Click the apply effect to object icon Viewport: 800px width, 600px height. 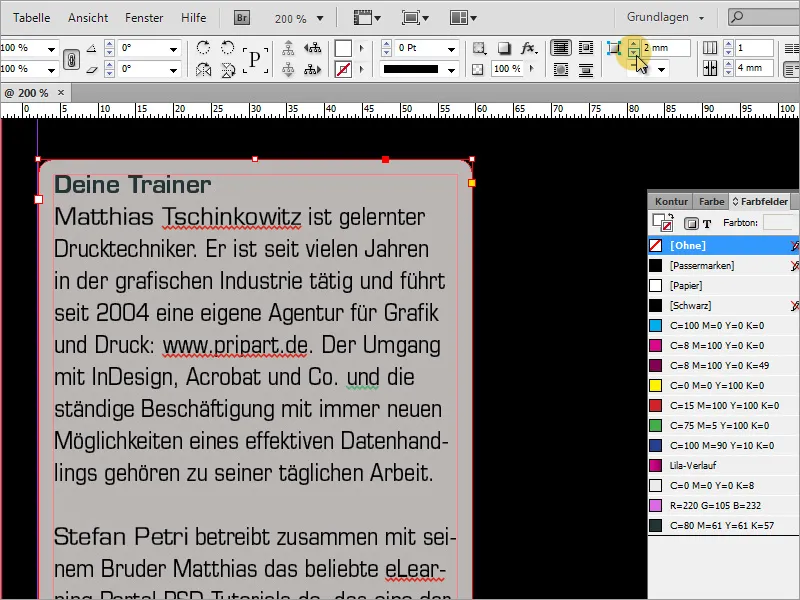[x=479, y=48]
